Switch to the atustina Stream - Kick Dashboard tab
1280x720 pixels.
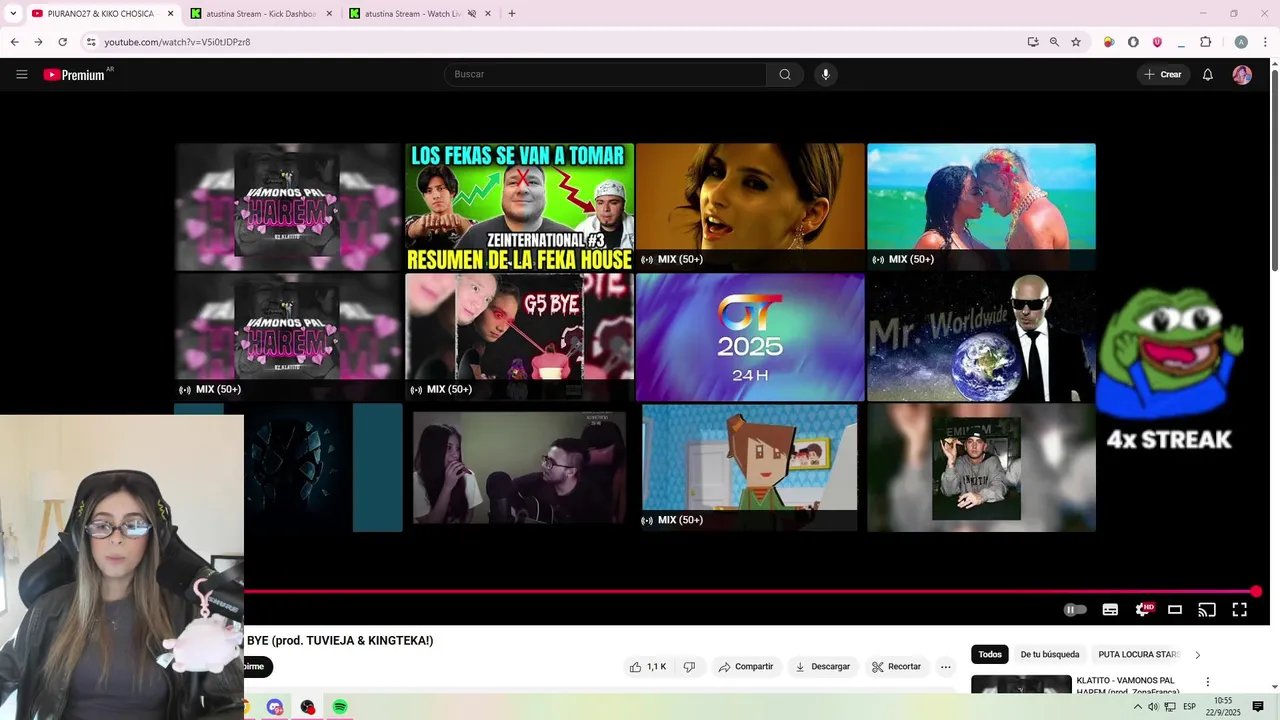tap(261, 14)
